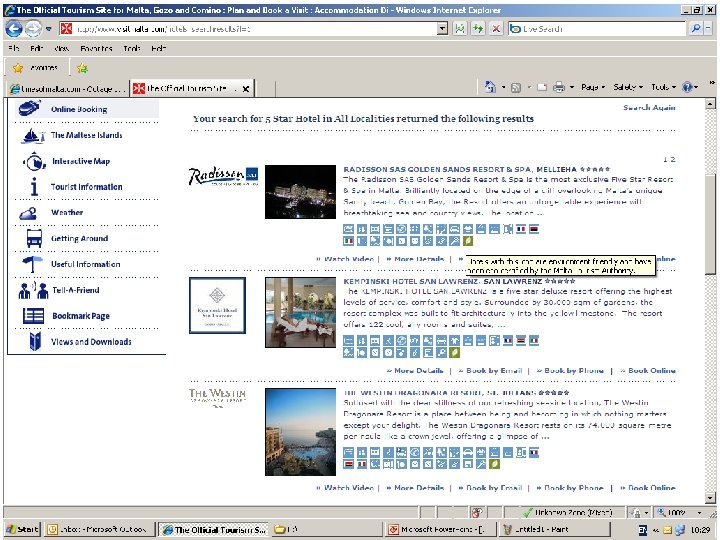Open the Interactive Map sidebar link
Screen dimensions: 720x540
[81, 161]
